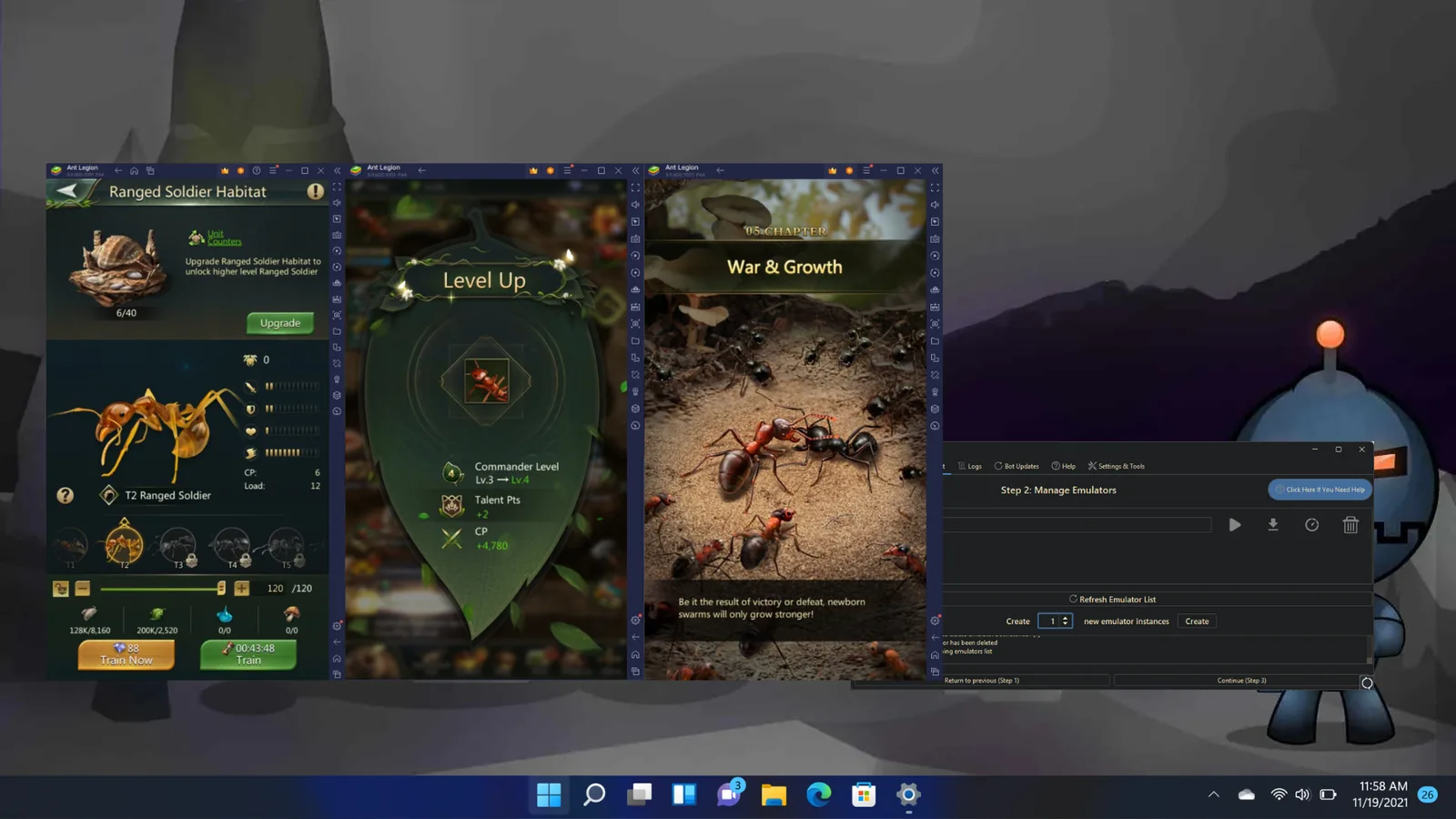This screenshot has width=1456, height=819.
Task: Toggle the lock icon beside training slider
Action: pos(61,589)
